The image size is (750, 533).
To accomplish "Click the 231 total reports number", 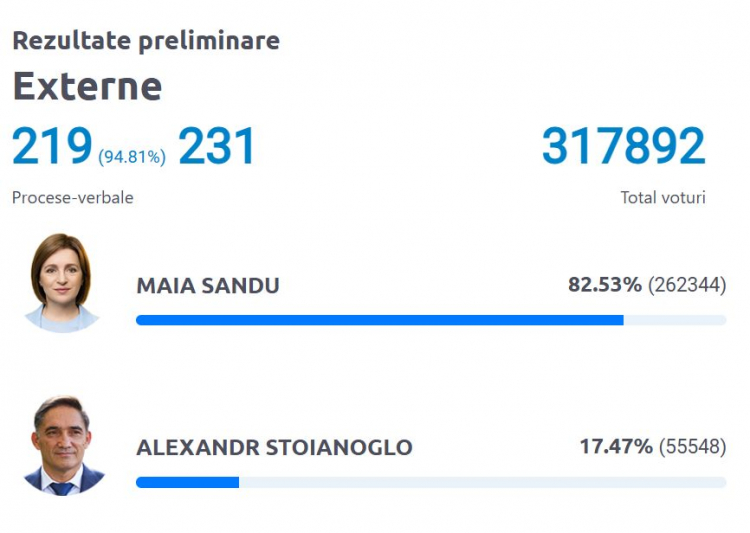I will (x=216, y=145).
